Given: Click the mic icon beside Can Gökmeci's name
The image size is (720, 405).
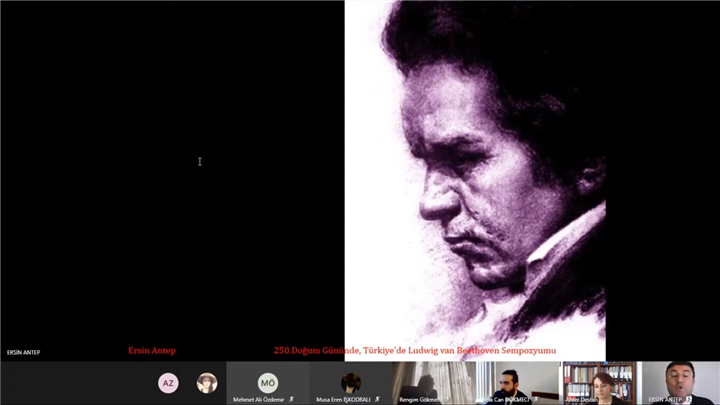Looking at the screenshot, I should click(536, 399).
